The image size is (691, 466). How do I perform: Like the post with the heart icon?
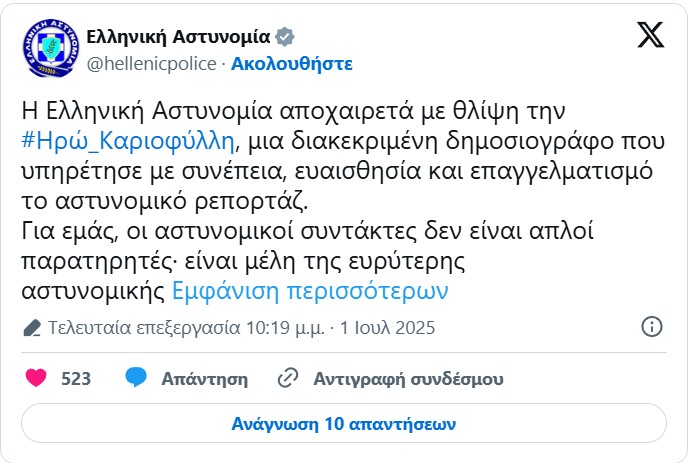pos(36,378)
